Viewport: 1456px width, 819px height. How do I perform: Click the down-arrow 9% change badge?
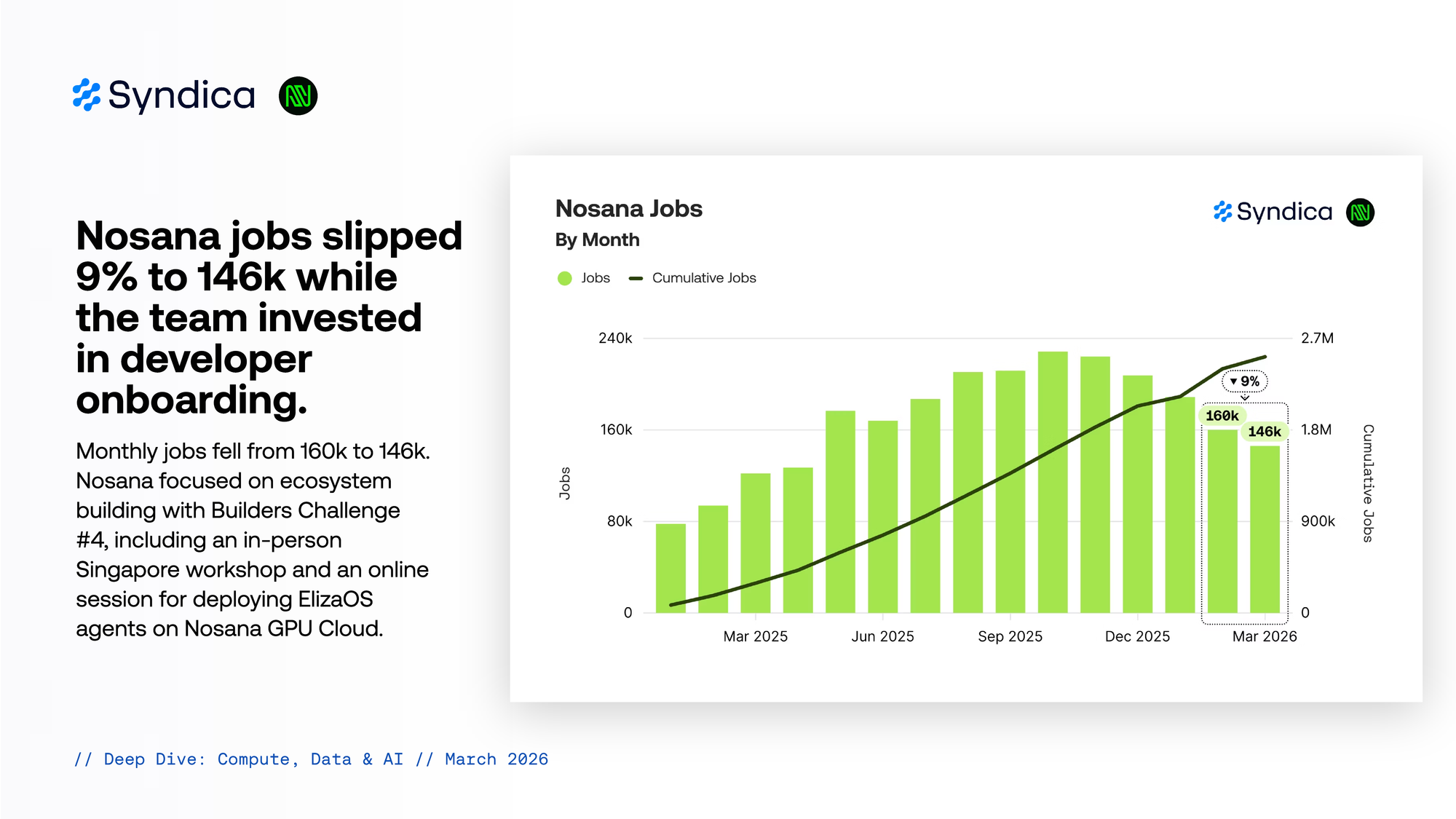point(1244,381)
